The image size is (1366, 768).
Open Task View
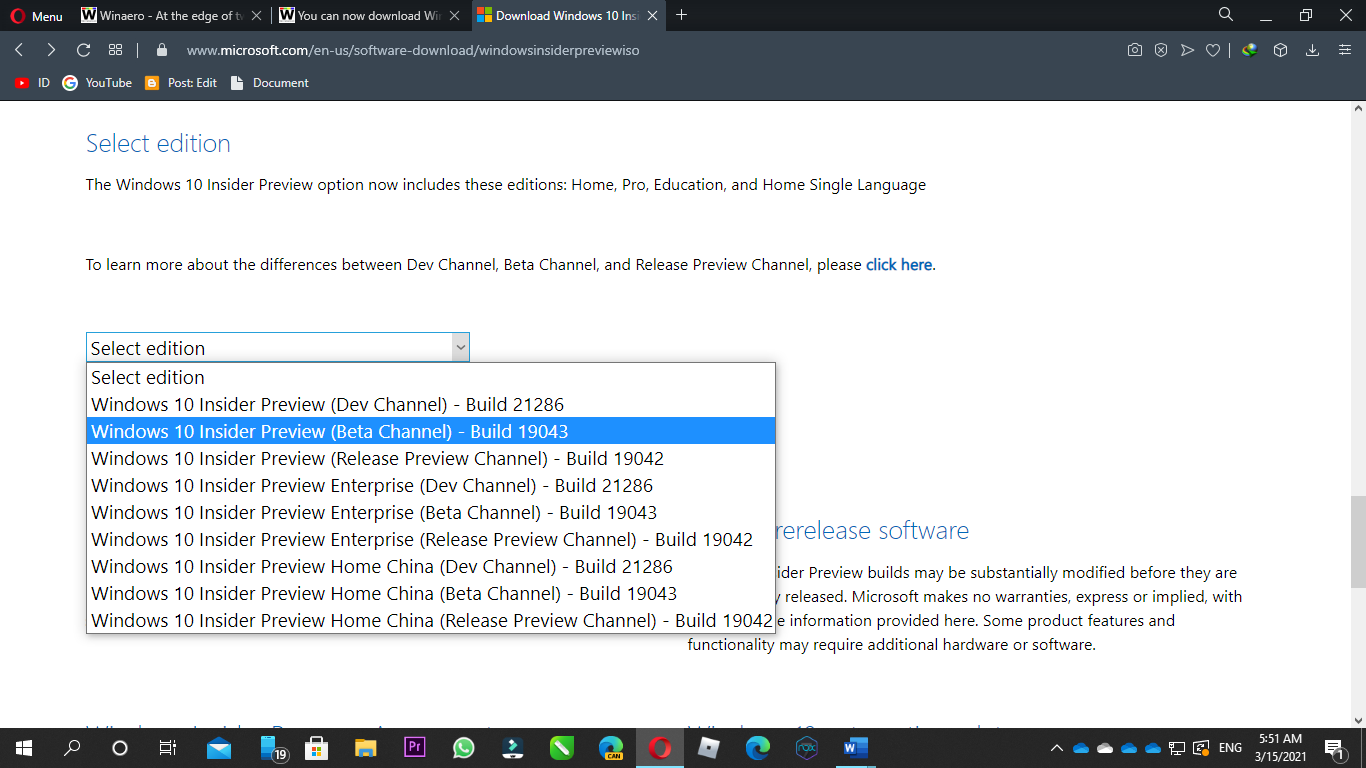point(168,748)
